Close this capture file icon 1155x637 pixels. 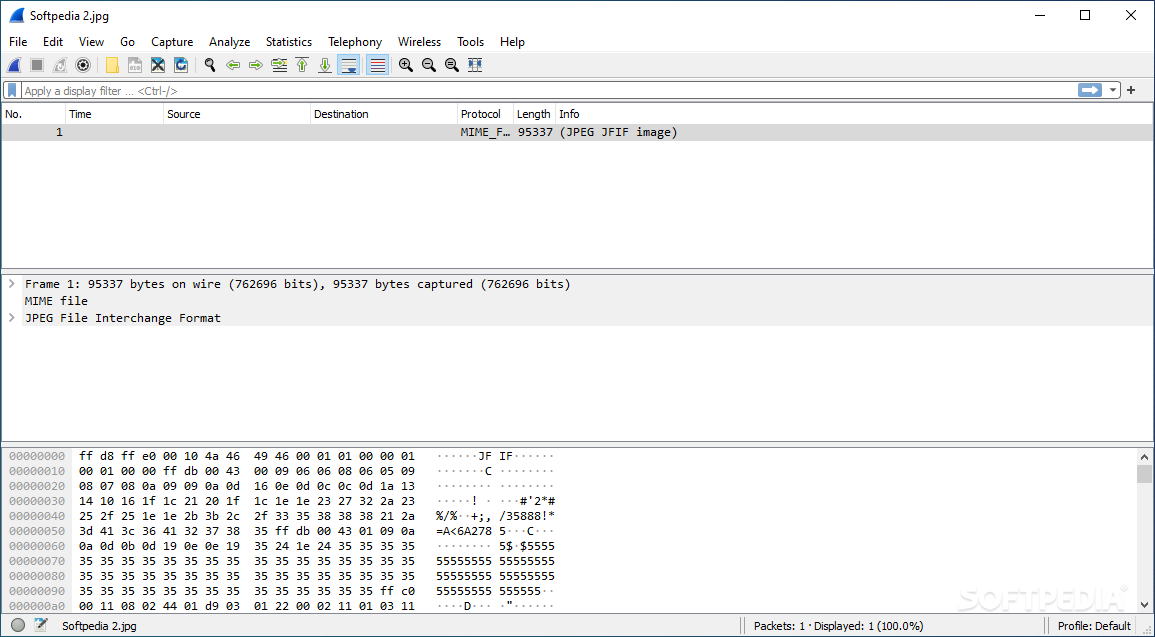(x=158, y=66)
